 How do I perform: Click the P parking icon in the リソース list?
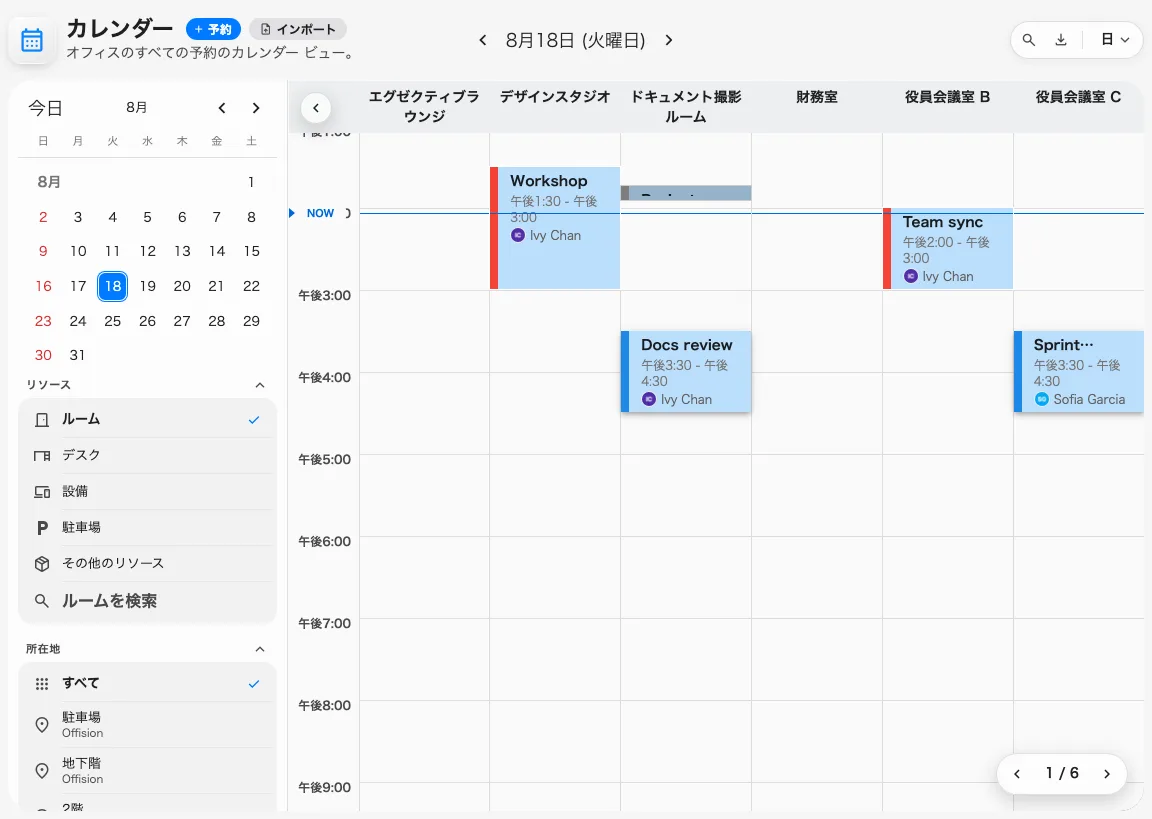pos(42,528)
